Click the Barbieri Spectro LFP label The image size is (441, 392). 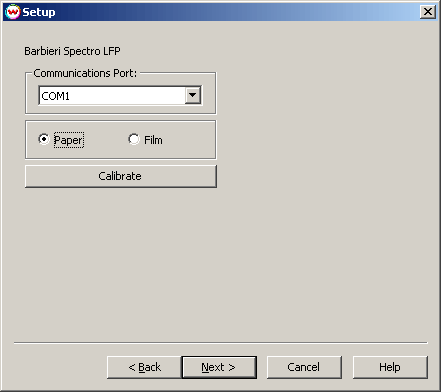point(72,51)
